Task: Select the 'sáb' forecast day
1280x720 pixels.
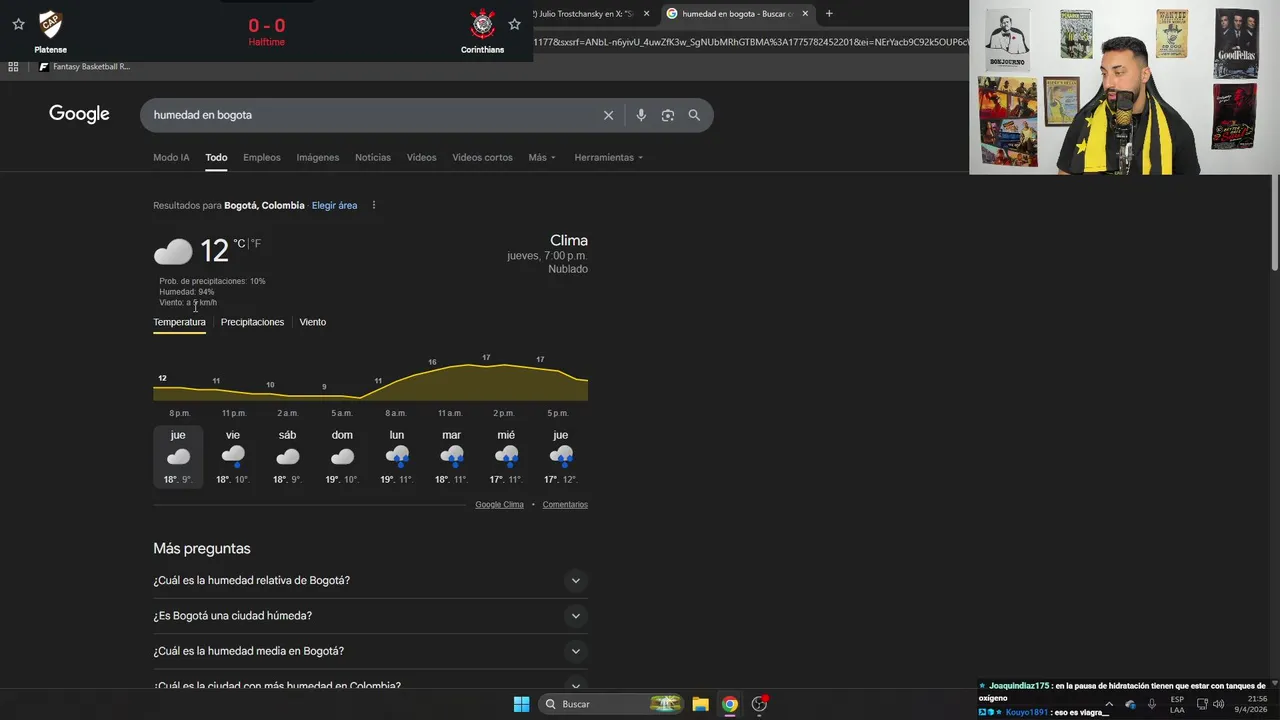Action: (288, 457)
